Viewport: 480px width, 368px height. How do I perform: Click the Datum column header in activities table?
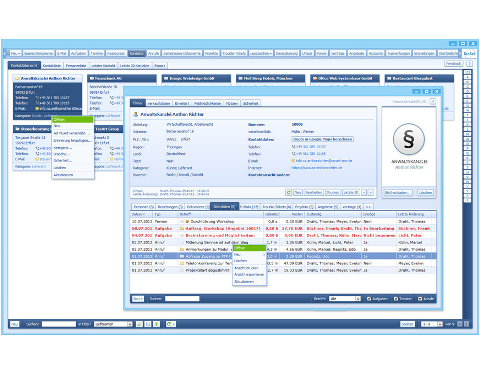(141, 214)
